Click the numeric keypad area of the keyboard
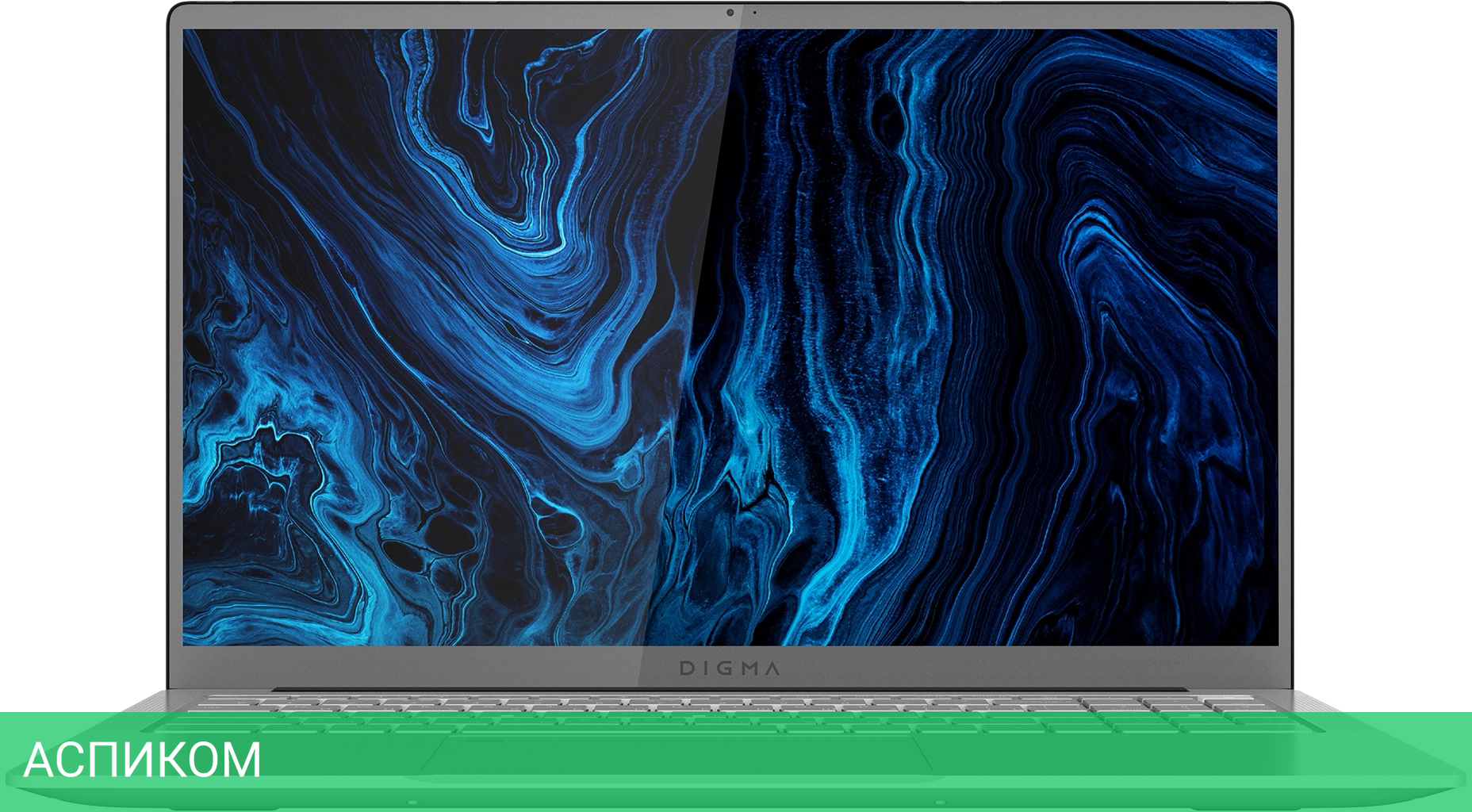 tap(1174, 714)
